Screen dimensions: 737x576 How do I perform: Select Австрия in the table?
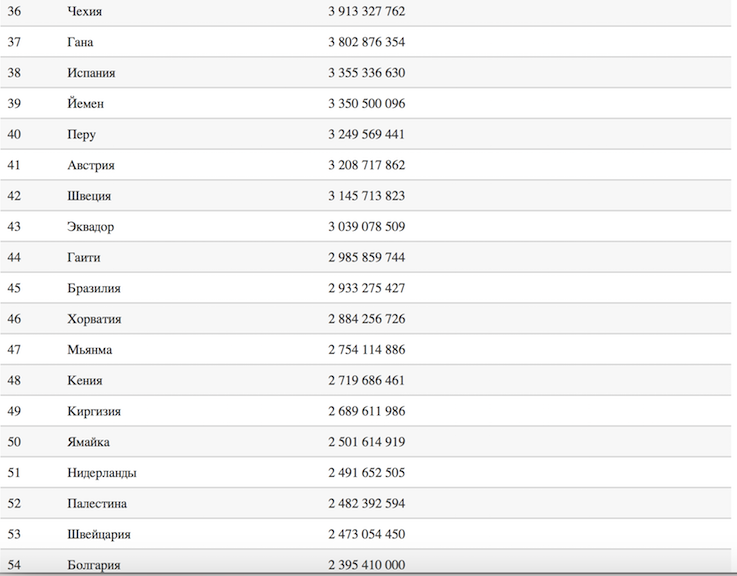[90, 165]
